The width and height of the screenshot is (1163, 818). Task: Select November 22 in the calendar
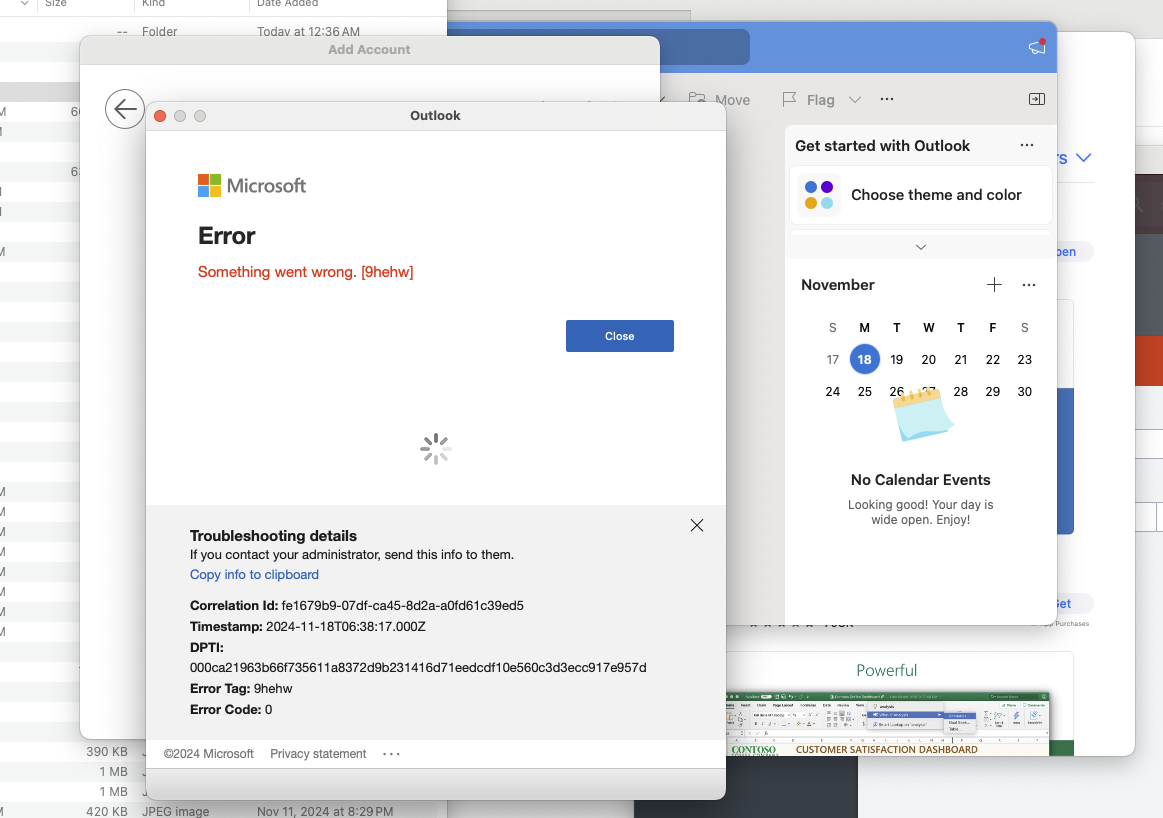(992, 360)
